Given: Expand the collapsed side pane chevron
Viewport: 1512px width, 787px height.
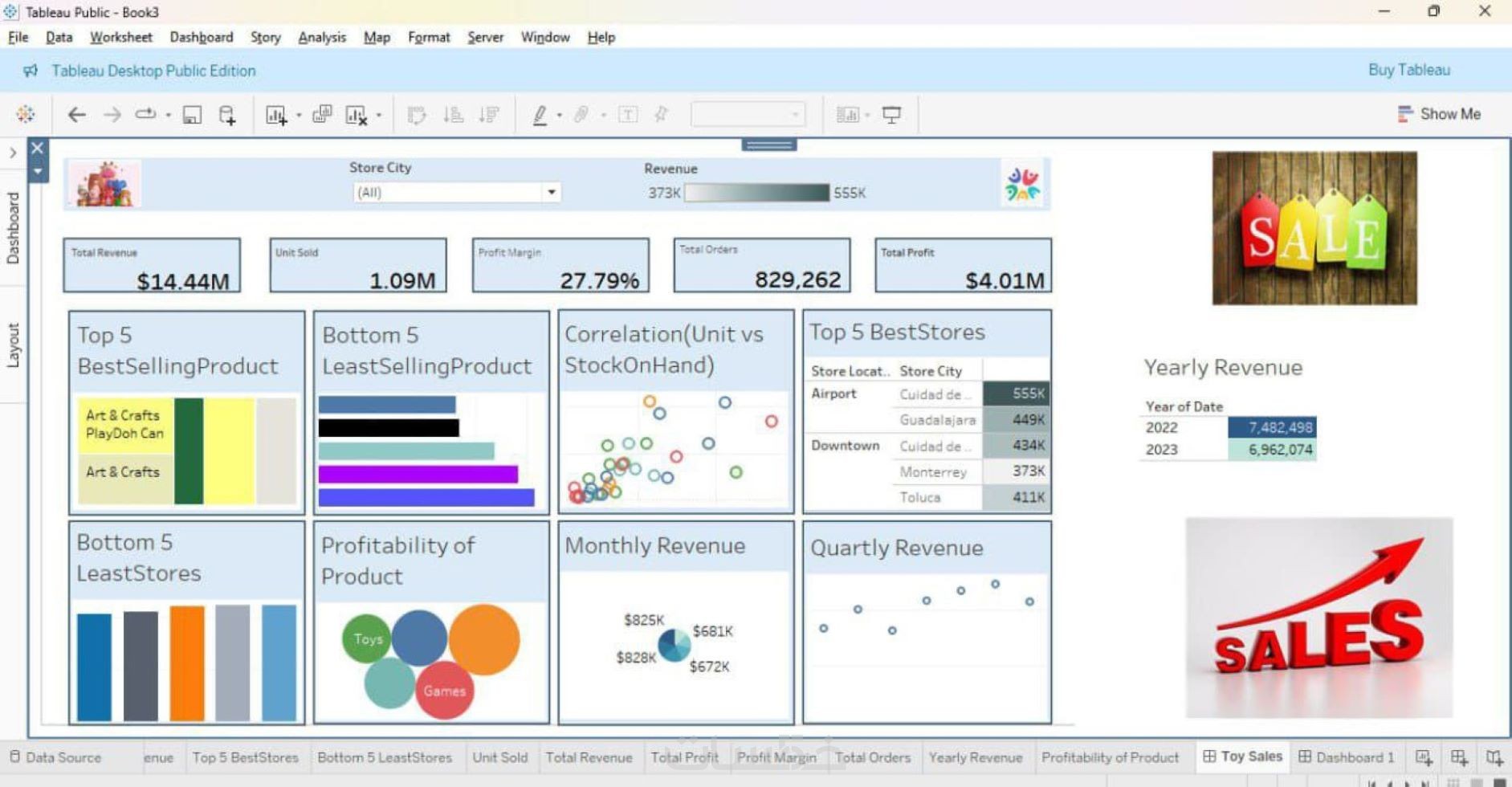Looking at the screenshot, I should click(13, 153).
